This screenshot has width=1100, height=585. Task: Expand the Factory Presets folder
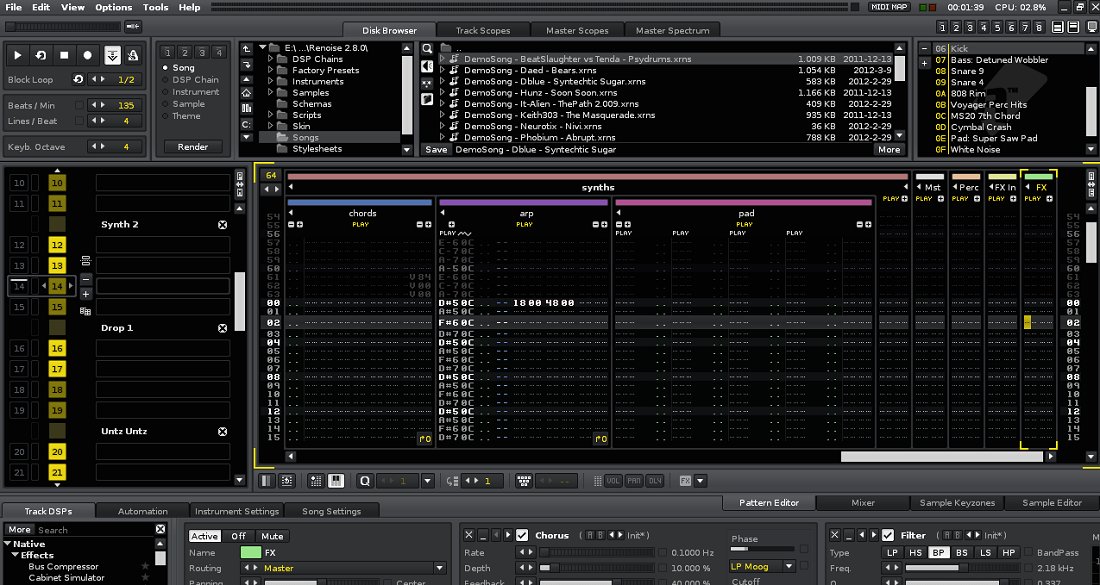(271, 70)
